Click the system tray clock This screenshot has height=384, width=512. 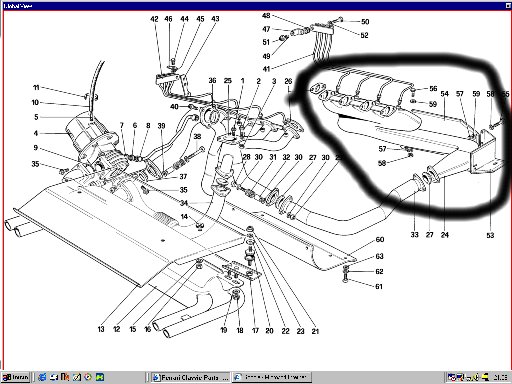pos(500,377)
